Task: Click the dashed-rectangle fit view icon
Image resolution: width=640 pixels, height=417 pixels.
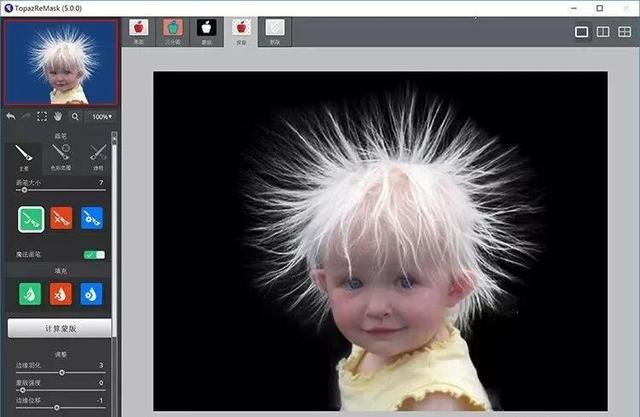Action: [x=42, y=116]
